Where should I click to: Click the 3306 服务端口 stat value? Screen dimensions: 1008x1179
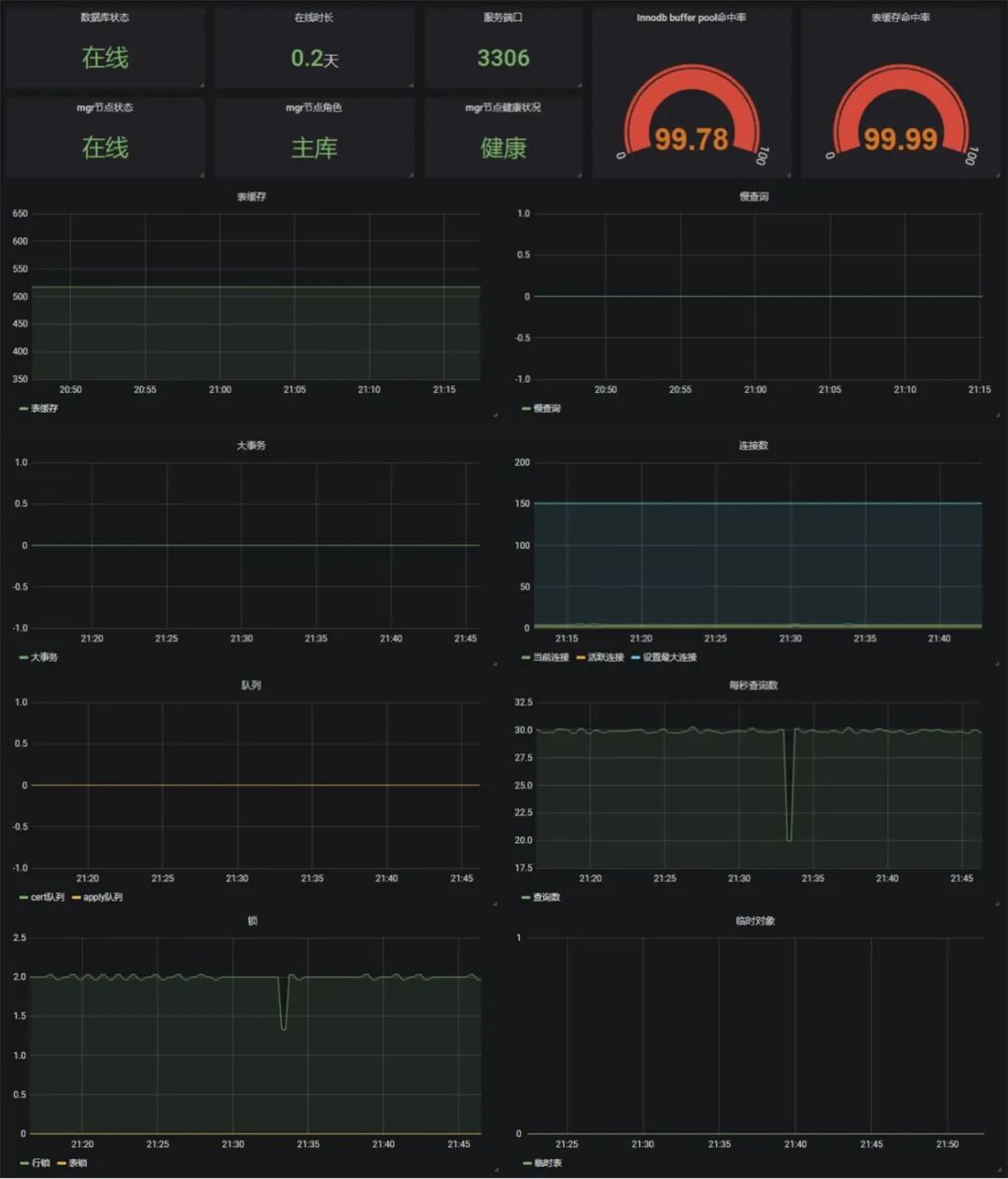503,58
